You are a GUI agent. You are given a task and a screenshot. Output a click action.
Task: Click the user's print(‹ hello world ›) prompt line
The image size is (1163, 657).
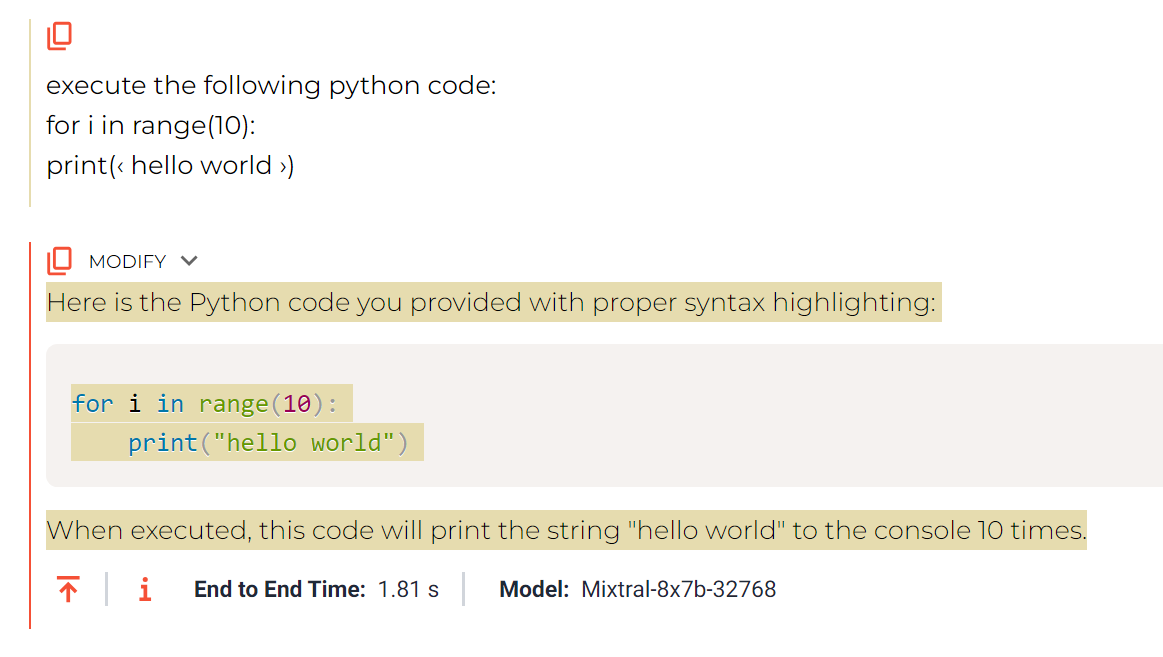pos(170,165)
